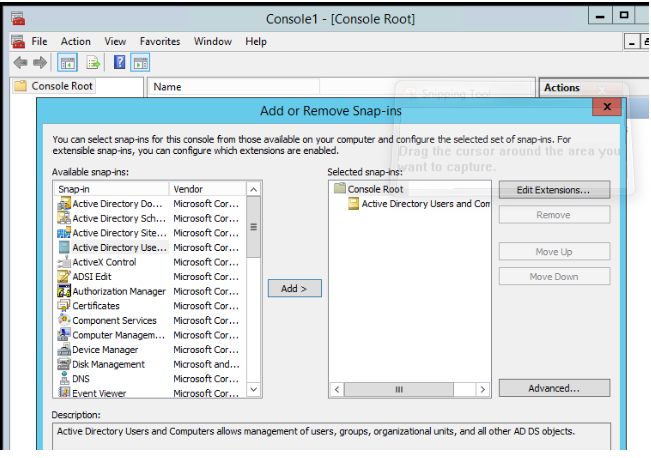The height and width of the screenshot is (458, 651).
Task: Open the Help menu
Action: click(256, 42)
